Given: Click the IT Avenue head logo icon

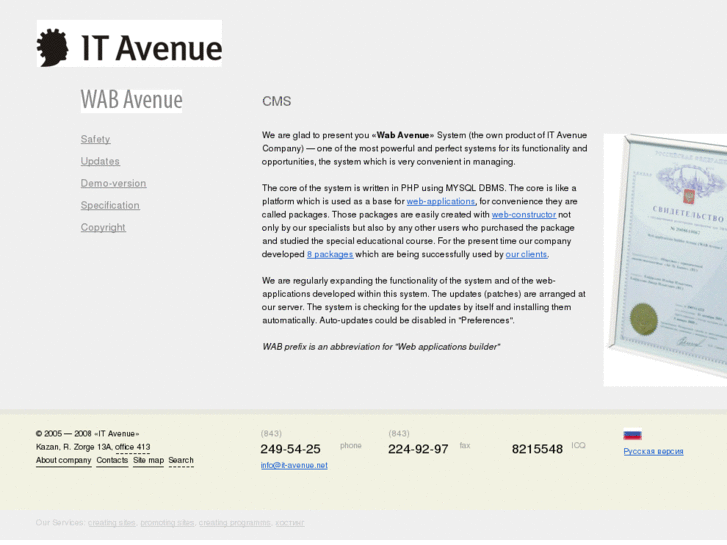Looking at the screenshot, I should (x=52, y=47).
